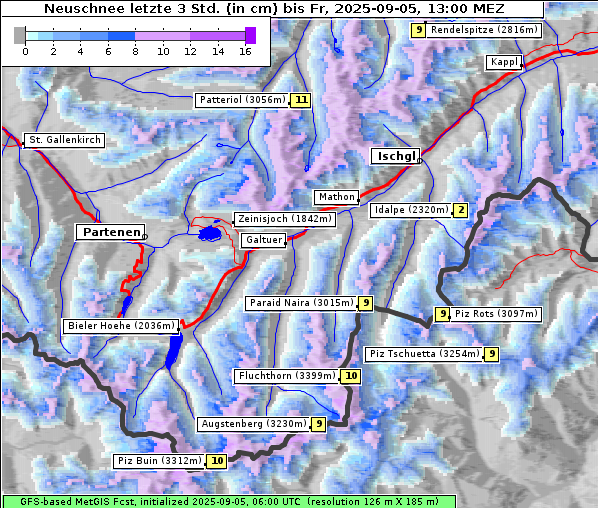The width and height of the screenshot is (598, 508).
Task: Click the bright purple 16 cm legend swatch
Action: tap(250, 35)
